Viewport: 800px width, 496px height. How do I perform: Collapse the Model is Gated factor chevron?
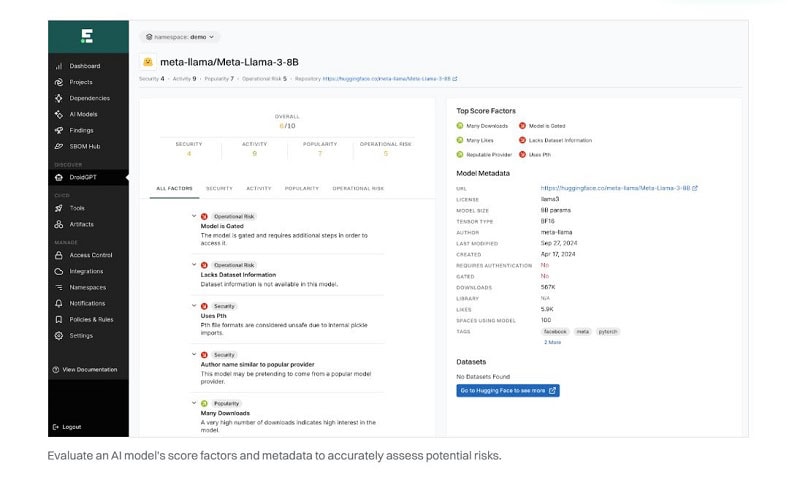pos(194,216)
